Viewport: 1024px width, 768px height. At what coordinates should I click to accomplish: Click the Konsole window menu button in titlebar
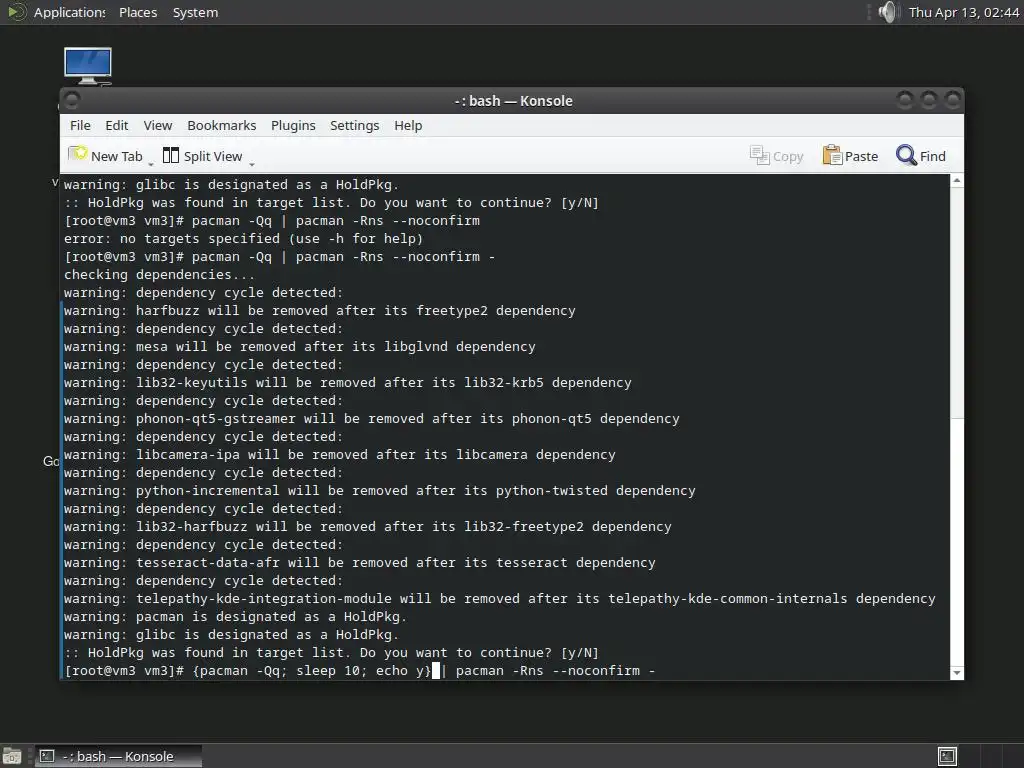click(x=72, y=101)
